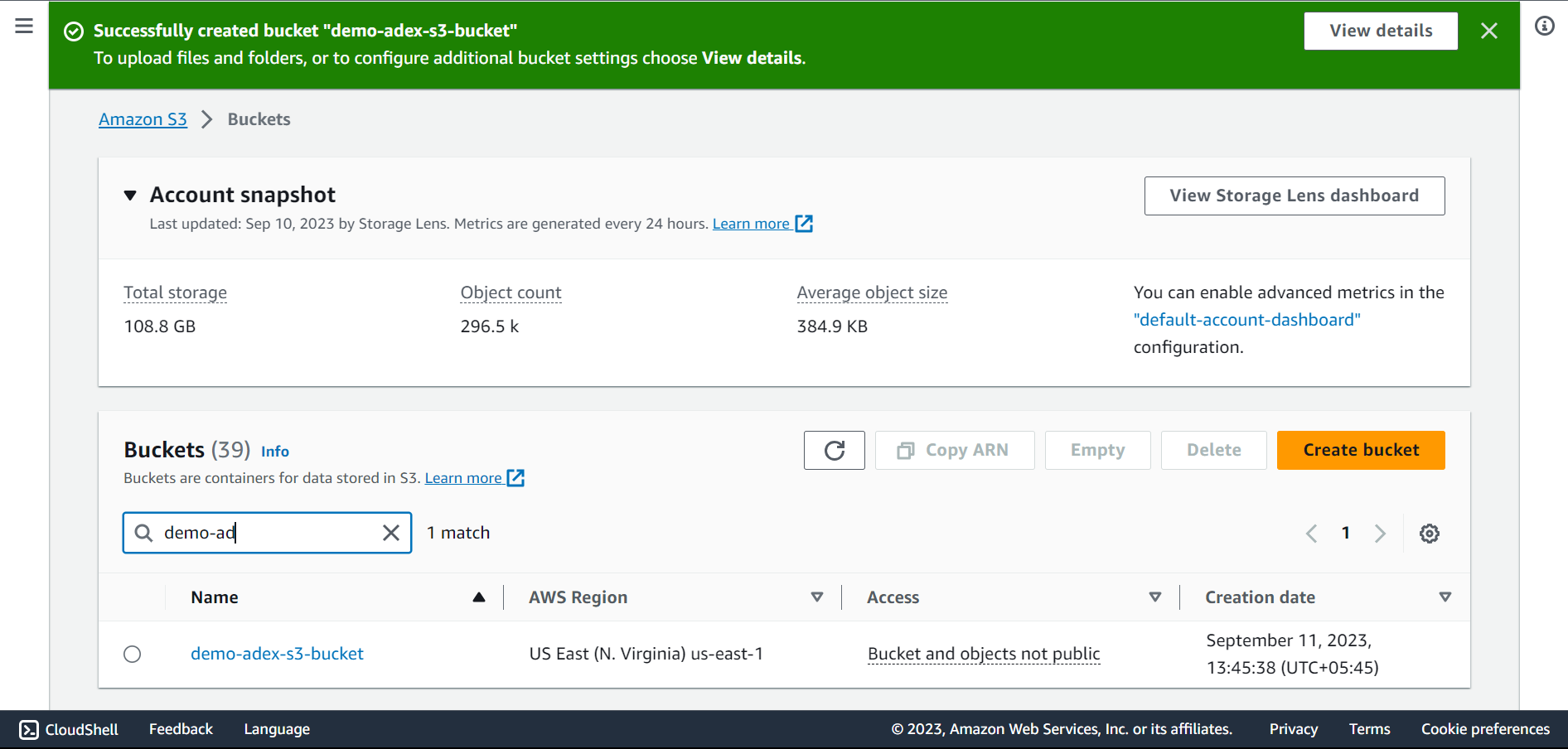Open default-account-dashboard link
Screen dimensions: 1568x749
[x=1247, y=320]
